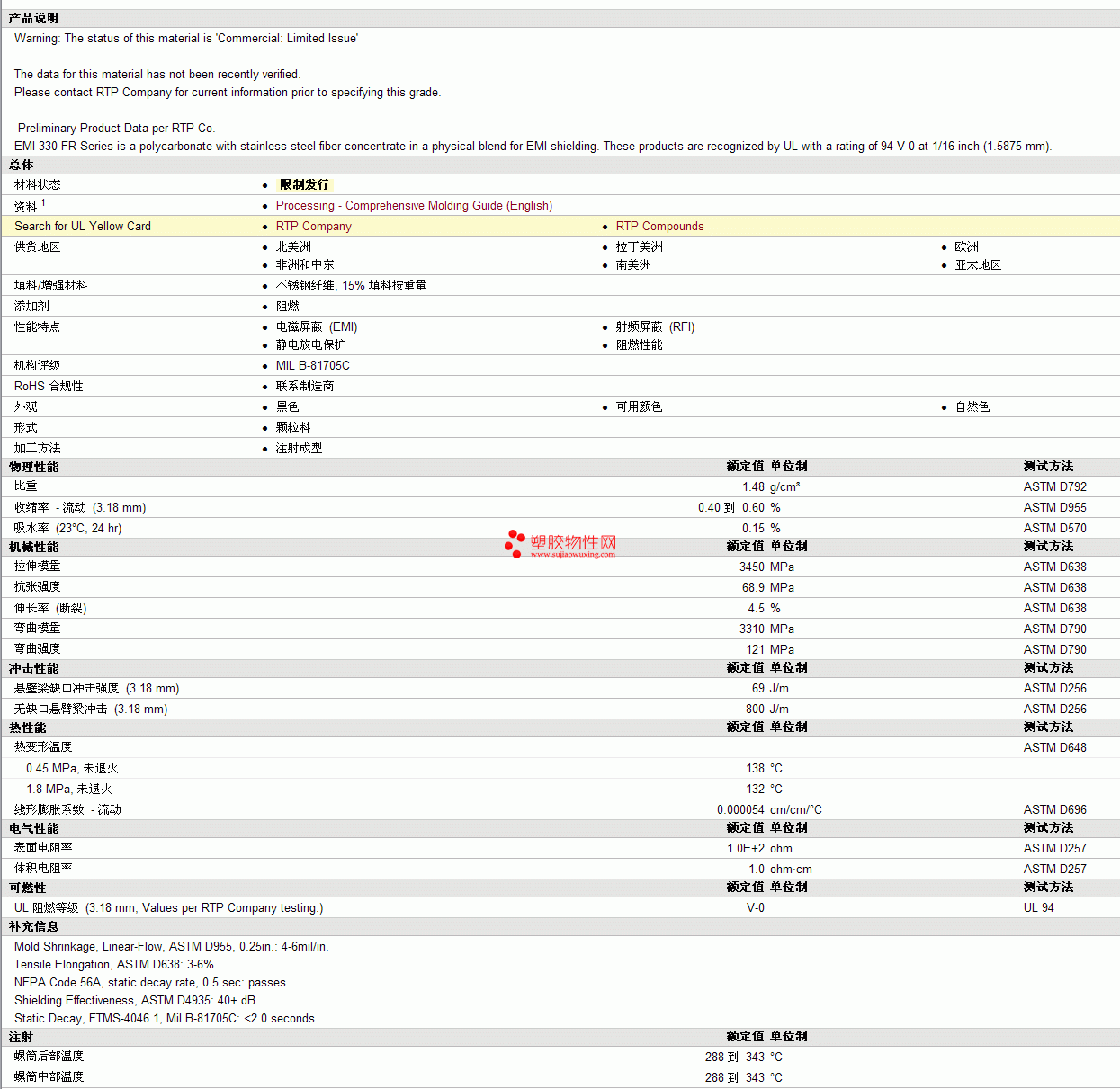Click 'MIL B-81705C' in the 机构评级 row
The image size is (1120, 1089).
point(313,365)
